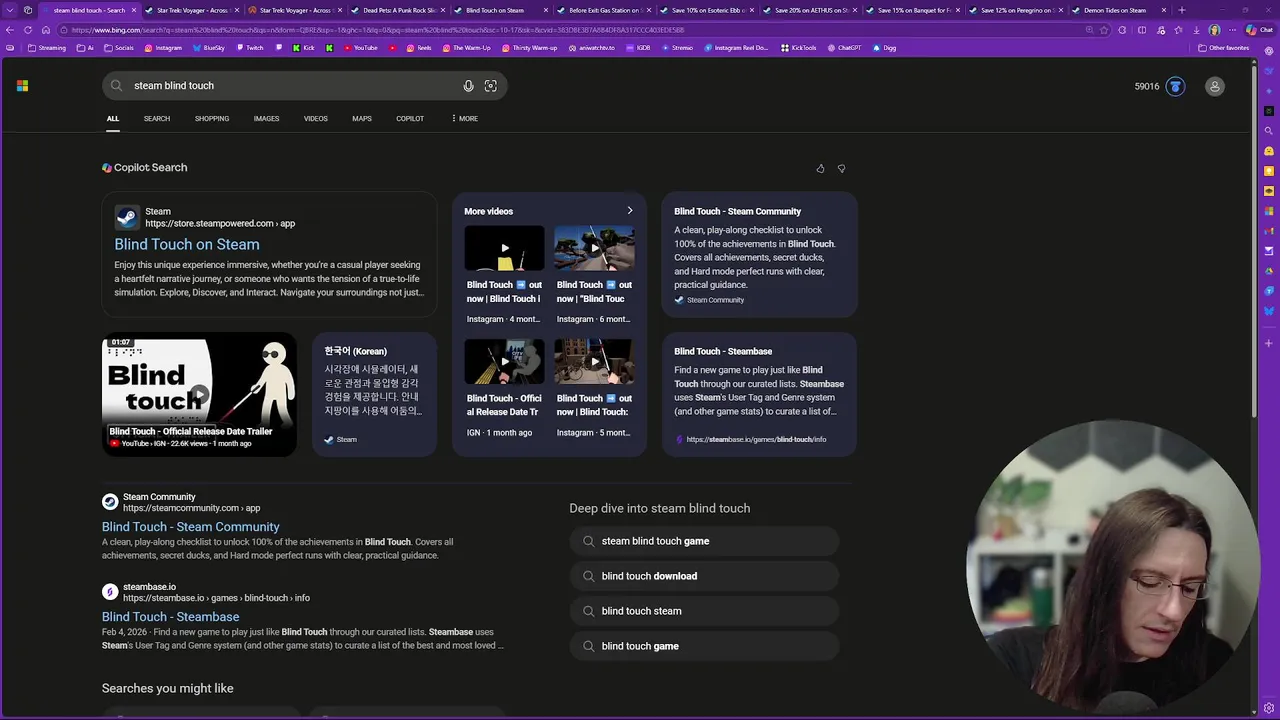The height and width of the screenshot is (720, 1280).
Task: Dislike the Copilot Search answer (thumbs down)
Action: coord(841,169)
